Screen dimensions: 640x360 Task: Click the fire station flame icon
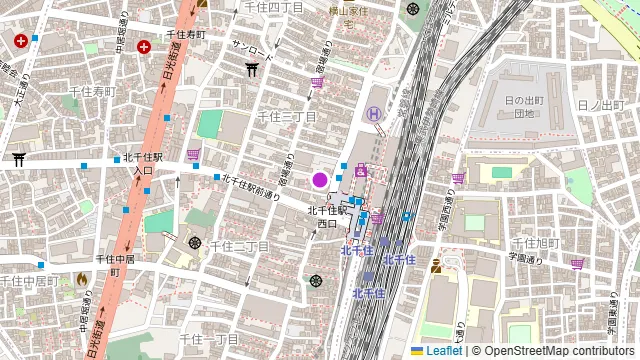pyautogui.click(x=82, y=279)
